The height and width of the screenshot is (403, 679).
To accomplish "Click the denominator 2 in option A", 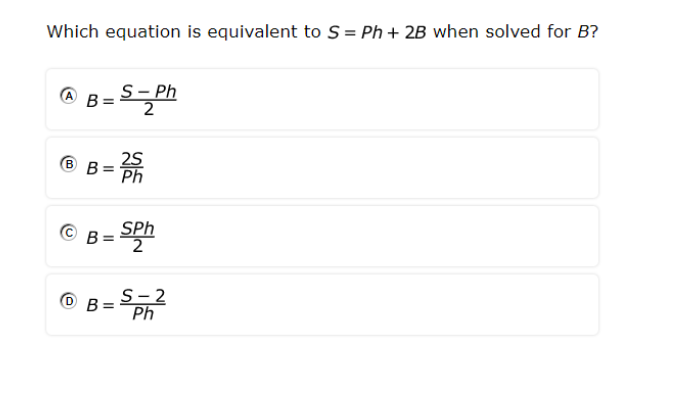I will [148, 109].
